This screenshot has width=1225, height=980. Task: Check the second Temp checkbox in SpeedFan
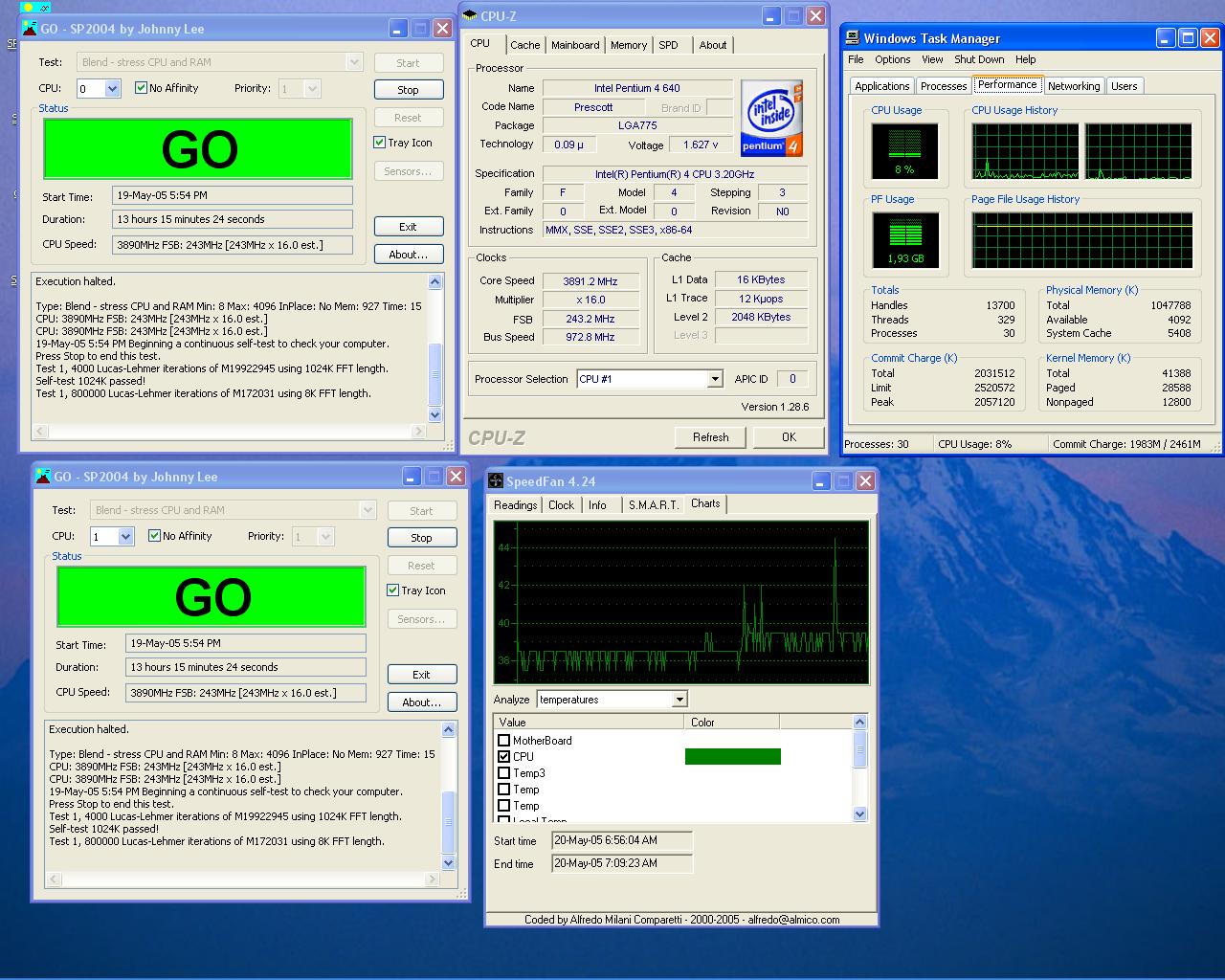pyautogui.click(x=504, y=806)
